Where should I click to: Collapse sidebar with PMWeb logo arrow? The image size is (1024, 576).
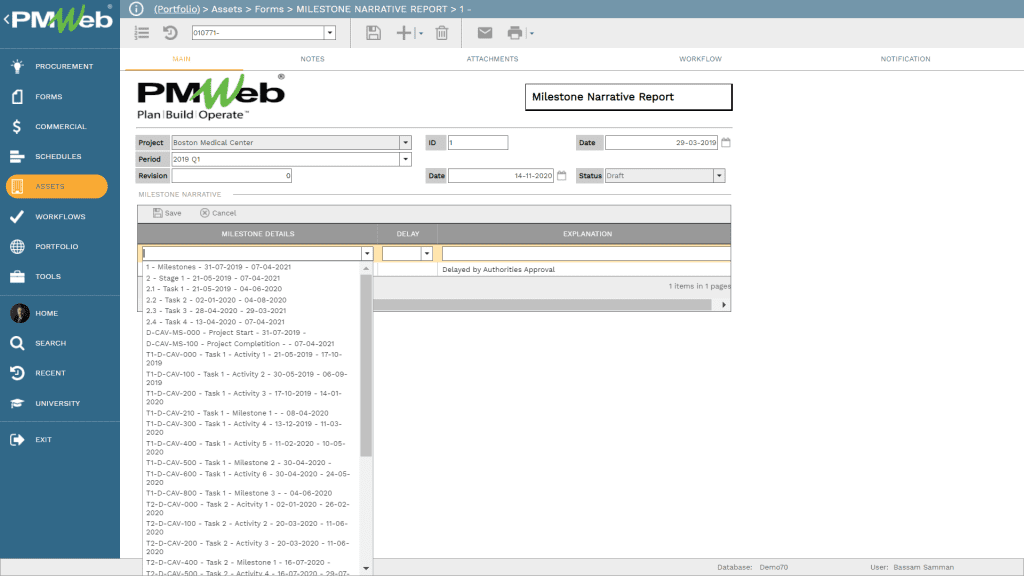click(x=7, y=20)
